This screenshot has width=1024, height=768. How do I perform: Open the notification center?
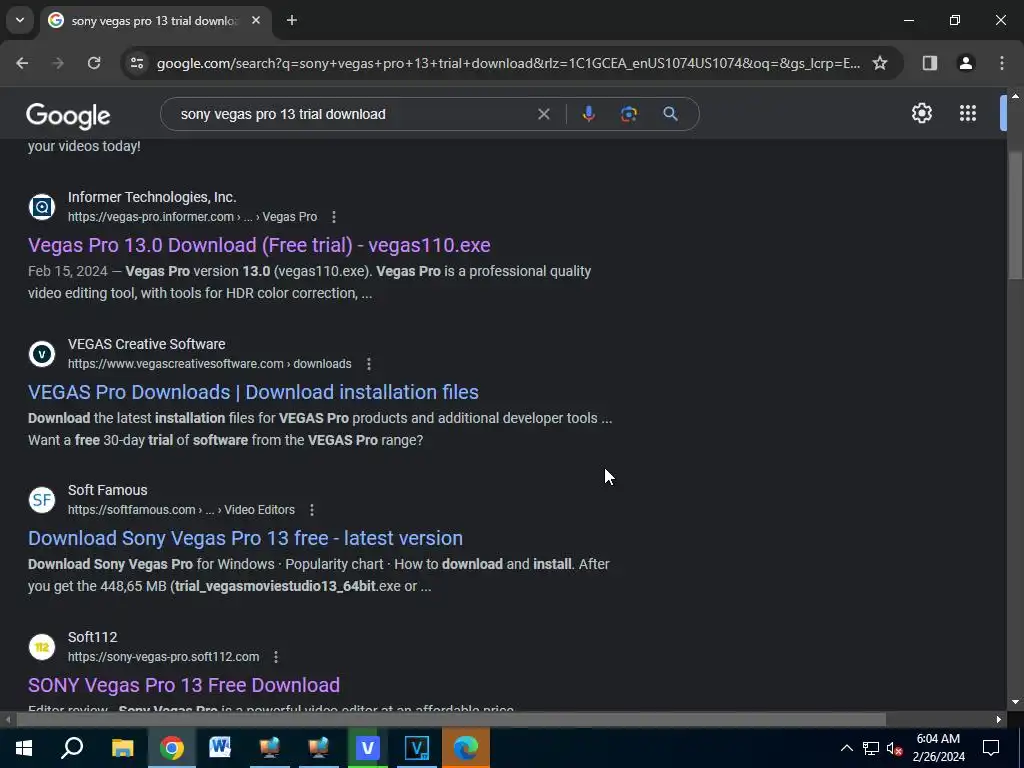(x=991, y=748)
